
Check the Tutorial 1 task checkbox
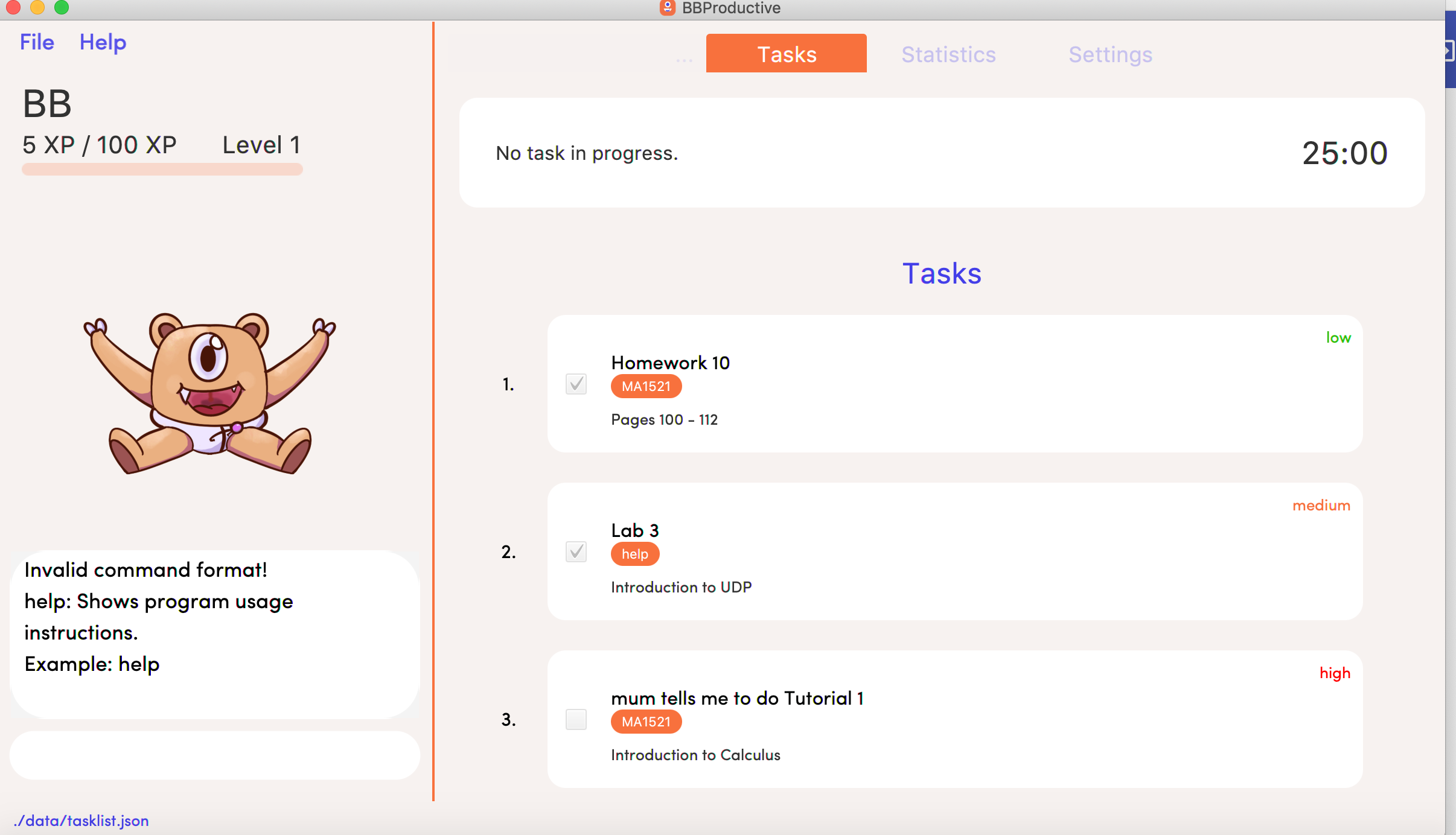576,719
